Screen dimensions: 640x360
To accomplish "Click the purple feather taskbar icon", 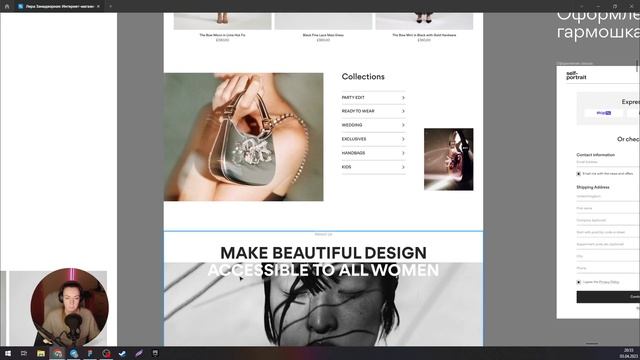I will pos(139,353).
